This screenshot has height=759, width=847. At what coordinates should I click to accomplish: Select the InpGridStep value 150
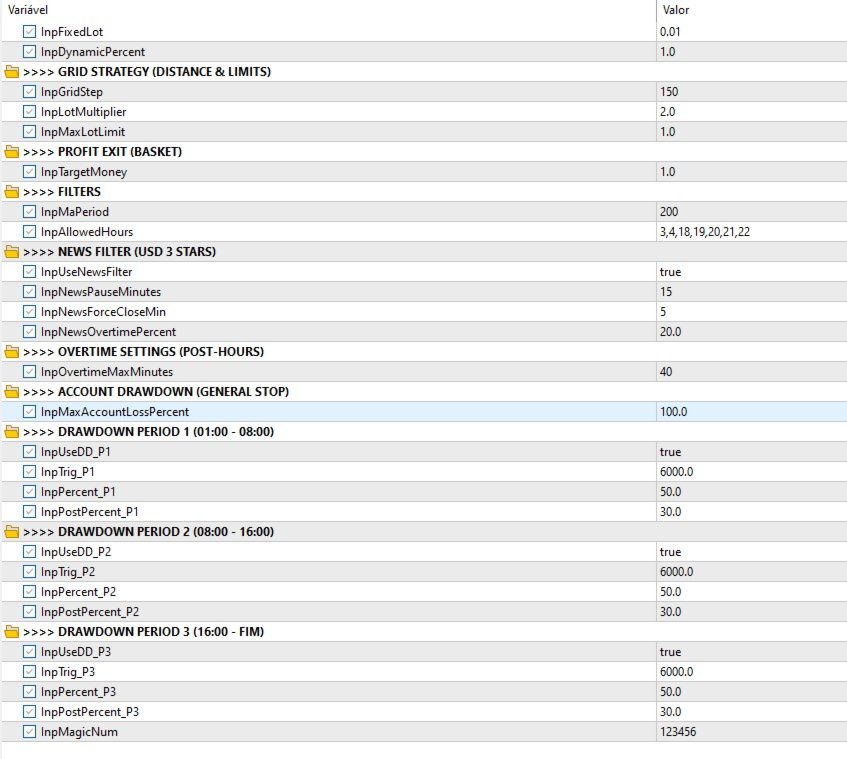point(669,92)
